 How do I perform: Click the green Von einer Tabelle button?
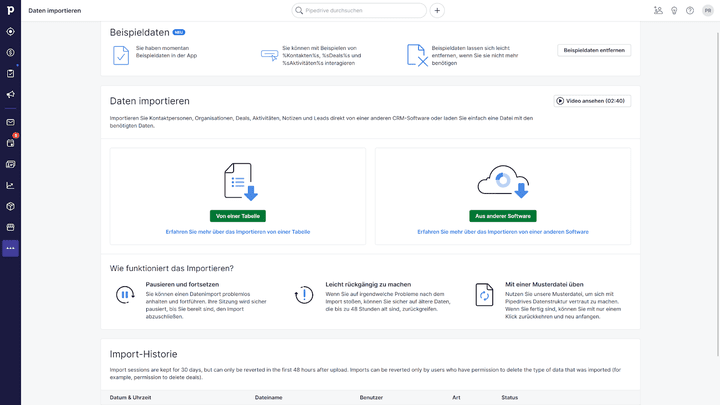238,216
